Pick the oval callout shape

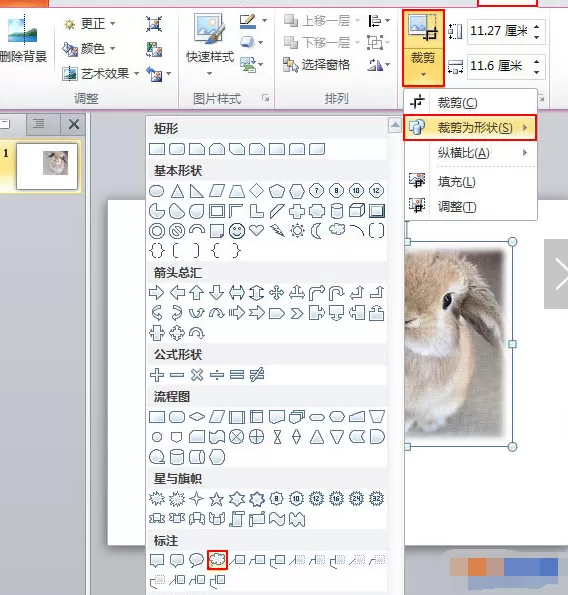click(x=197, y=560)
